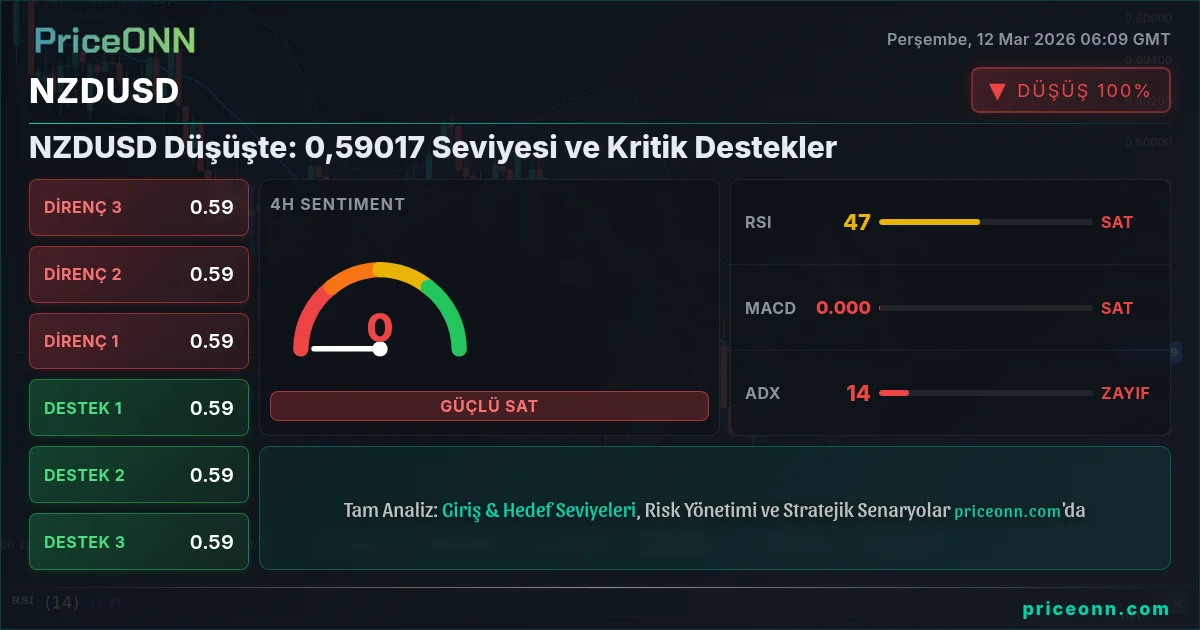The height and width of the screenshot is (630, 1200).
Task: Open the Giriş & Hedef Seviyeleri link
Action: coord(539,510)
